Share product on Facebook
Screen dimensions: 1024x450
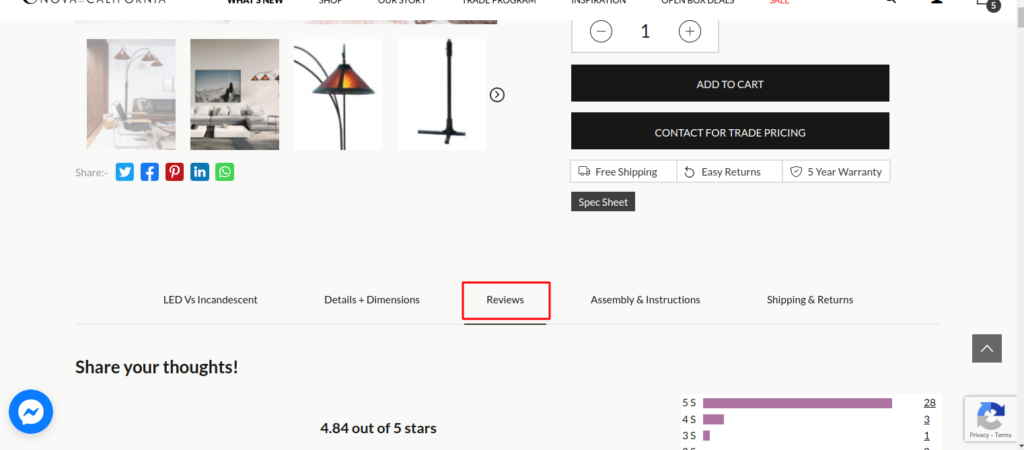pos(150,172)
